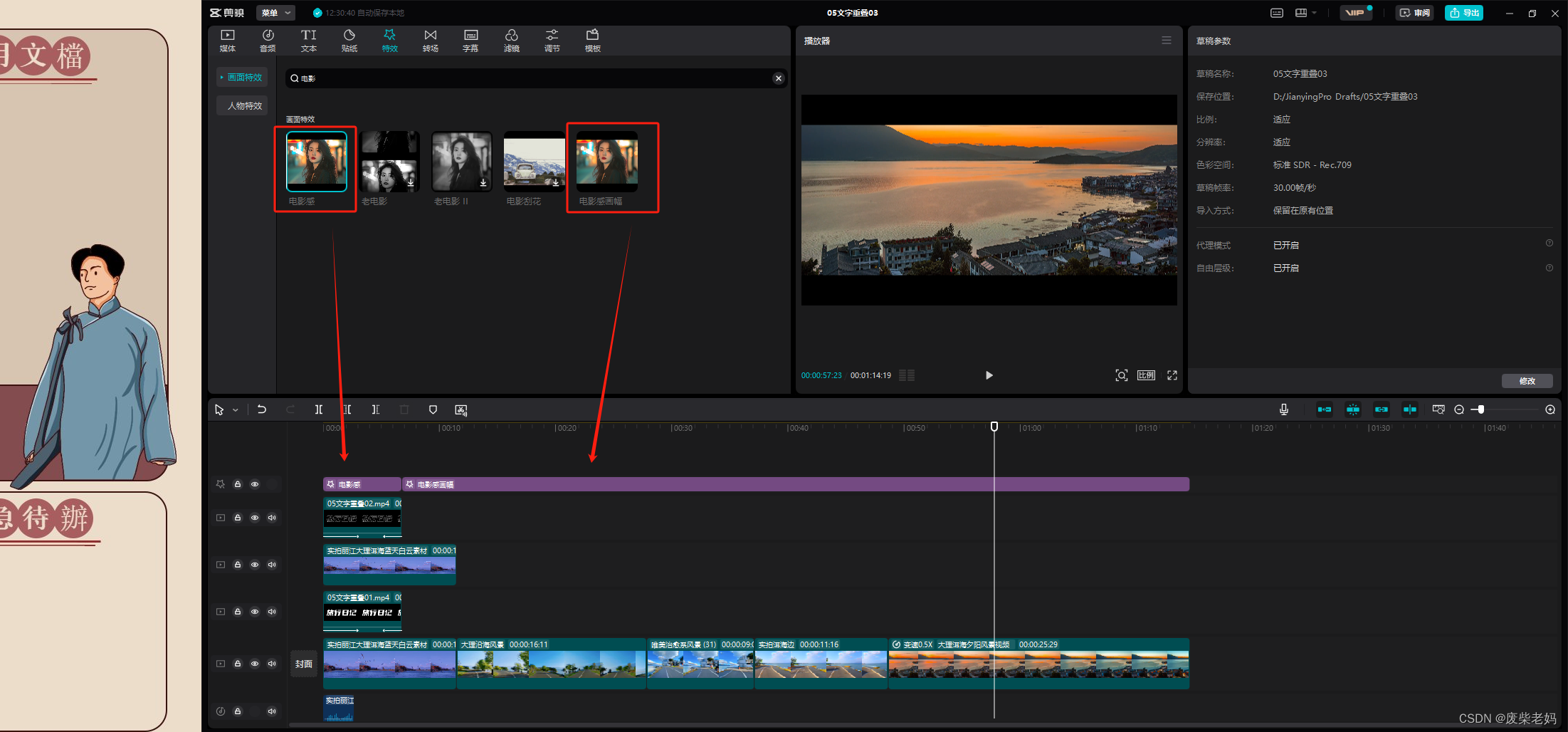
Task: Download the 电影刮花 effect
Action: (556, 183)
